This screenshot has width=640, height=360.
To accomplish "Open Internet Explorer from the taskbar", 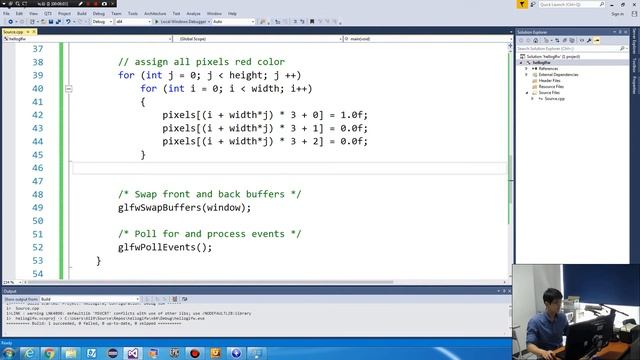I will pyautogui.click(x=29, y=353).
